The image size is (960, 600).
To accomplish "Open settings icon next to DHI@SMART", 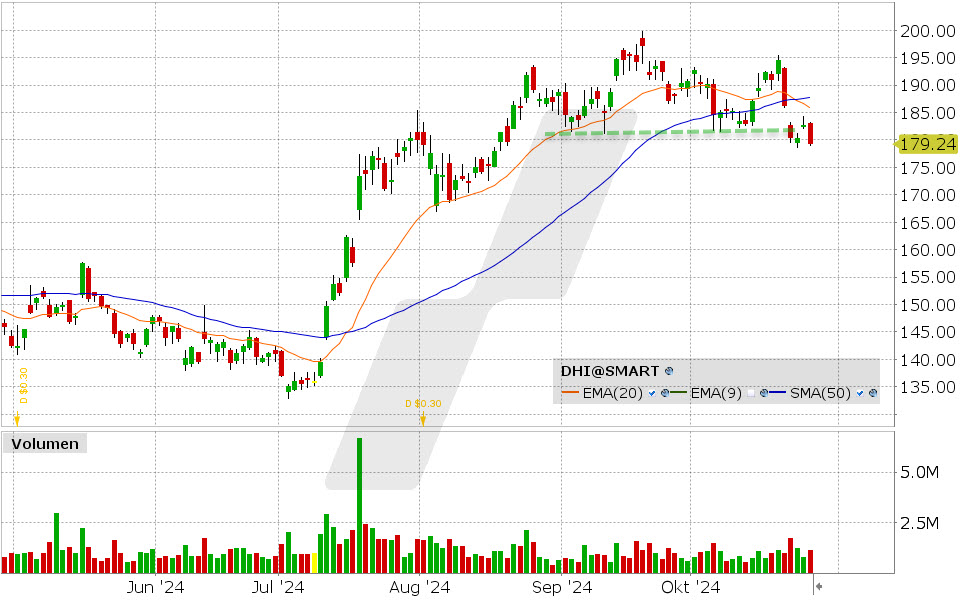I will point(669,371).
